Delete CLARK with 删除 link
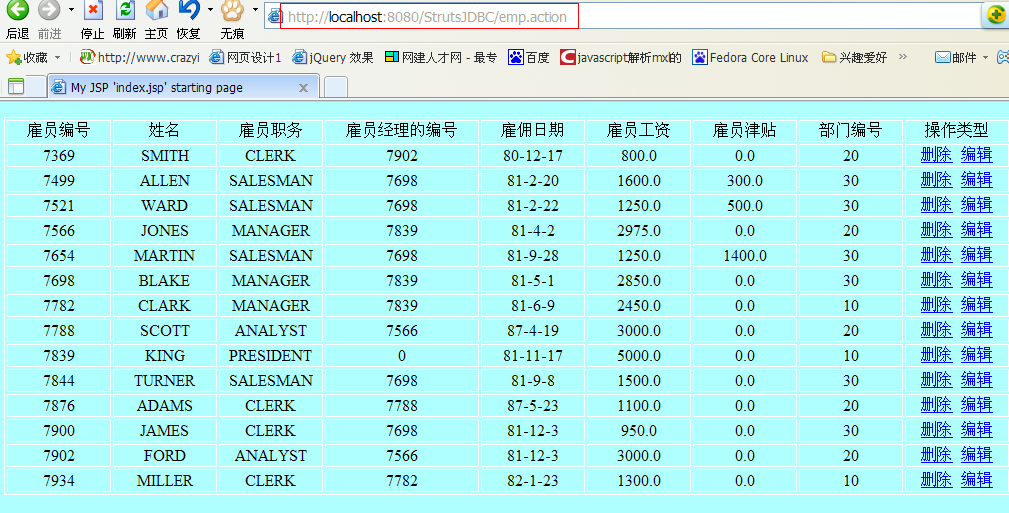The width and height of the screenshot is (1009, 513). coord(936,304)
